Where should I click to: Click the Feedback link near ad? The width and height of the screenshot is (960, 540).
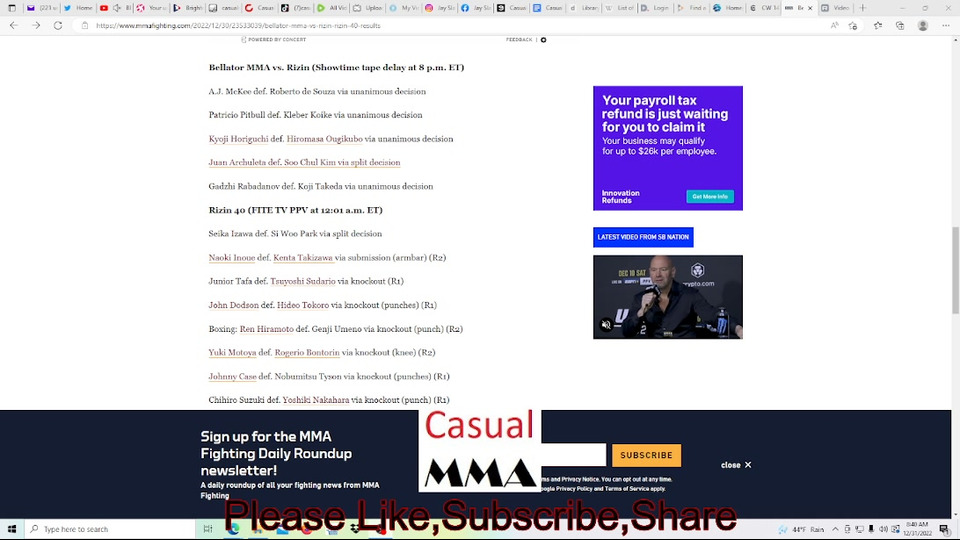(519, 40)
